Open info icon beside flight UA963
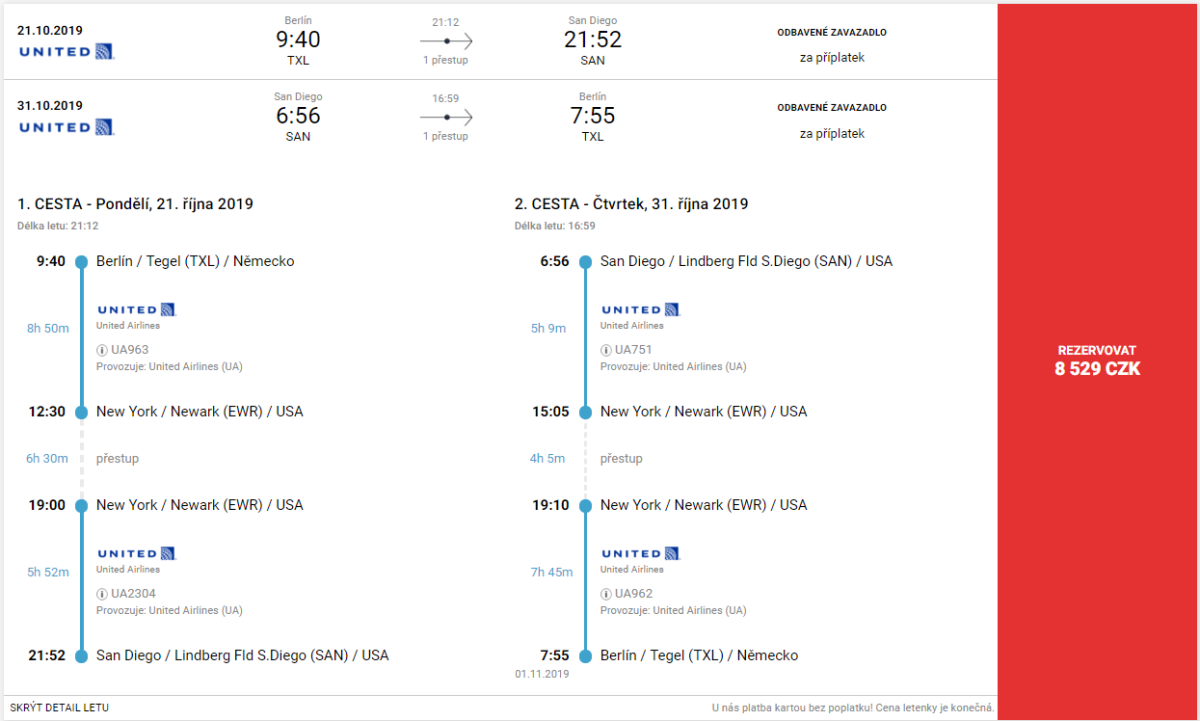The width and height of the screenshot is (1200, 721). coord(102,350)
